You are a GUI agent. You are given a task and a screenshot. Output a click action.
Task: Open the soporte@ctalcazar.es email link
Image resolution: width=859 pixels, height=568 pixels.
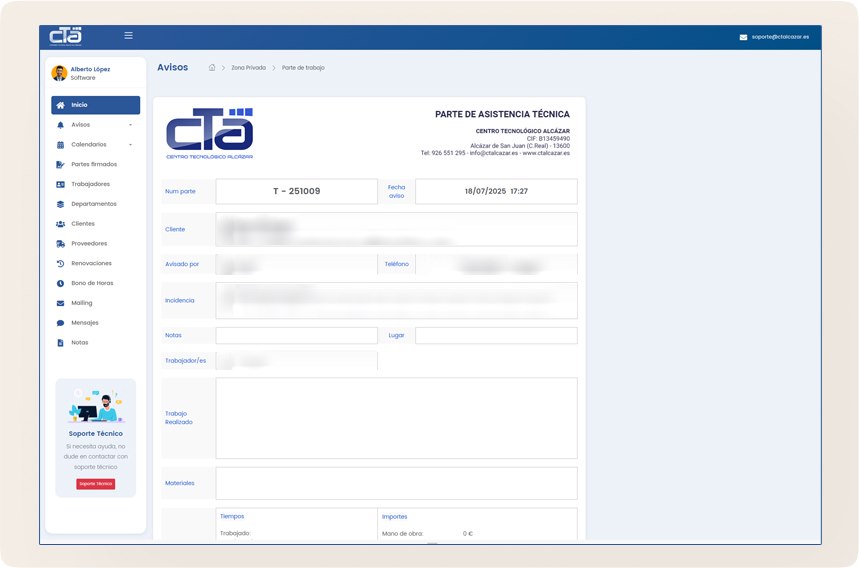[780, 37]
